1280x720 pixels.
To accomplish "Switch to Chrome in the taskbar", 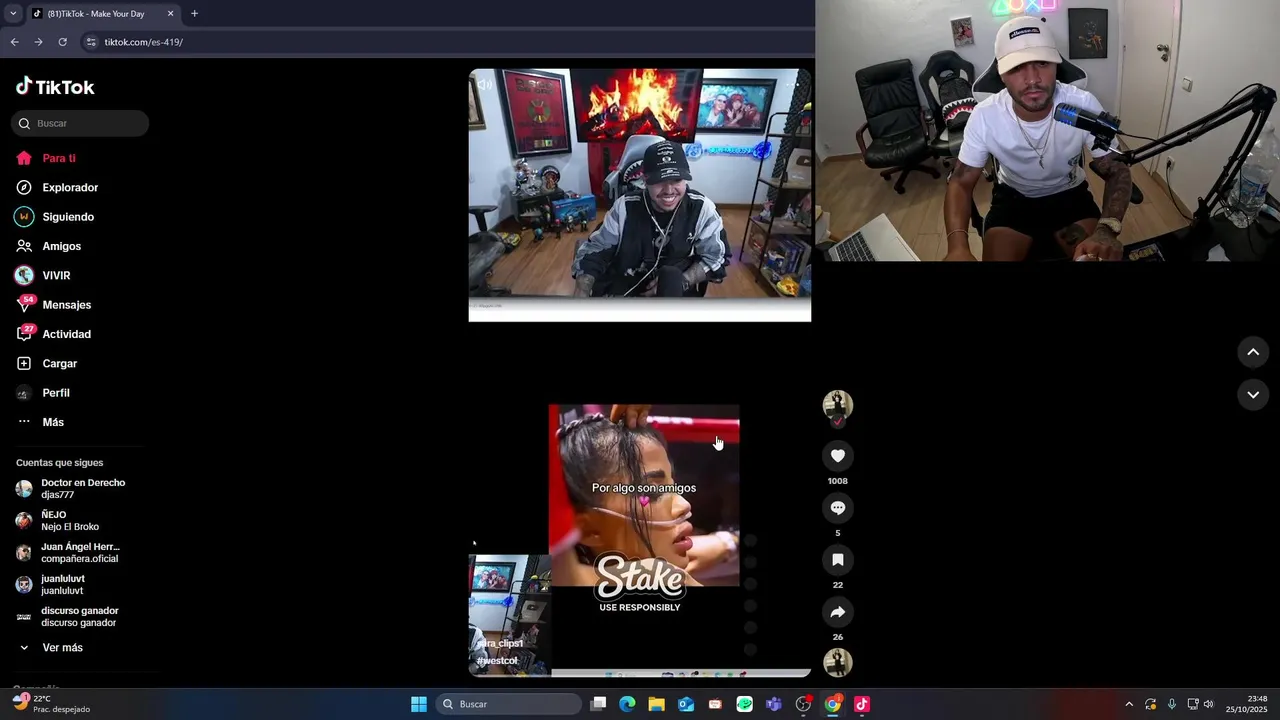I will (832, 704).
